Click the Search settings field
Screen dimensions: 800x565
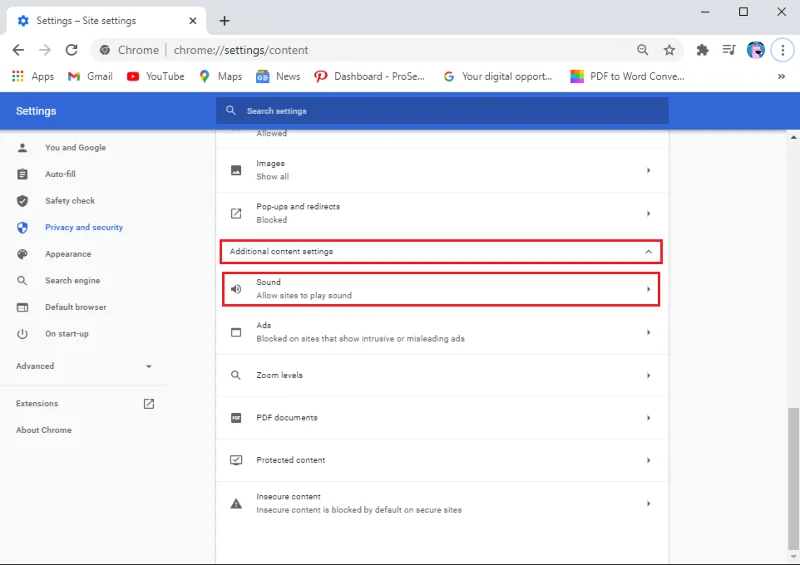pyautogui.click(x=442, y=111)
